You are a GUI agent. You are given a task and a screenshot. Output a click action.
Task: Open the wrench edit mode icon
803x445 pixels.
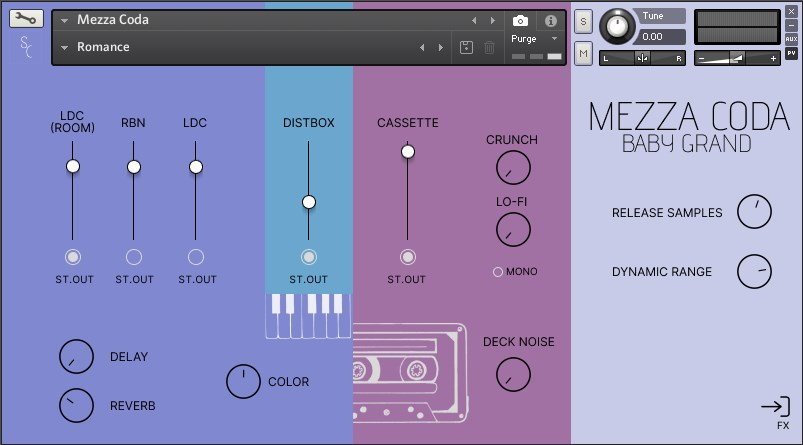click(26, 19)
